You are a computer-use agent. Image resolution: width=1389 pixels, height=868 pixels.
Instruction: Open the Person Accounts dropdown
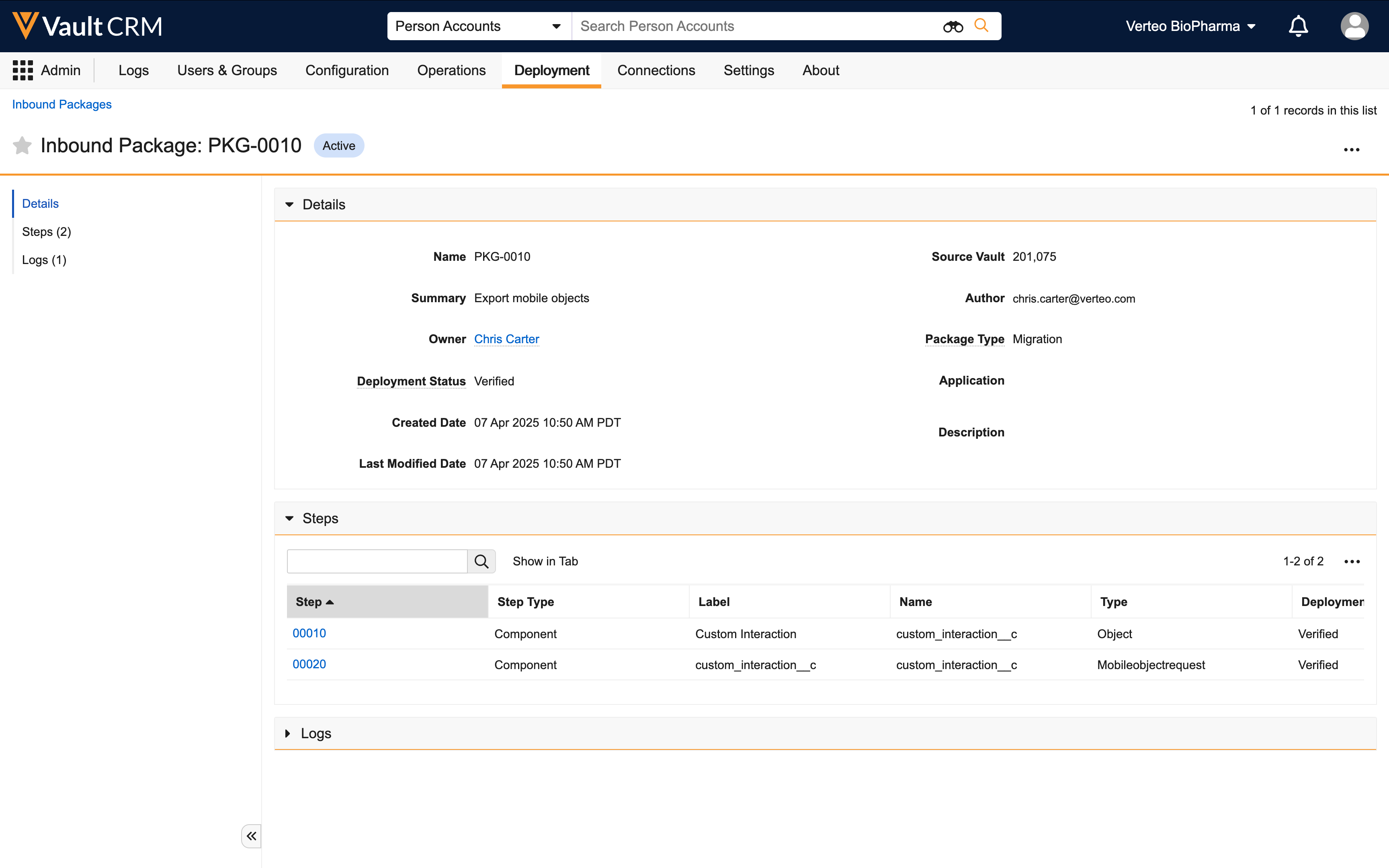478,27
